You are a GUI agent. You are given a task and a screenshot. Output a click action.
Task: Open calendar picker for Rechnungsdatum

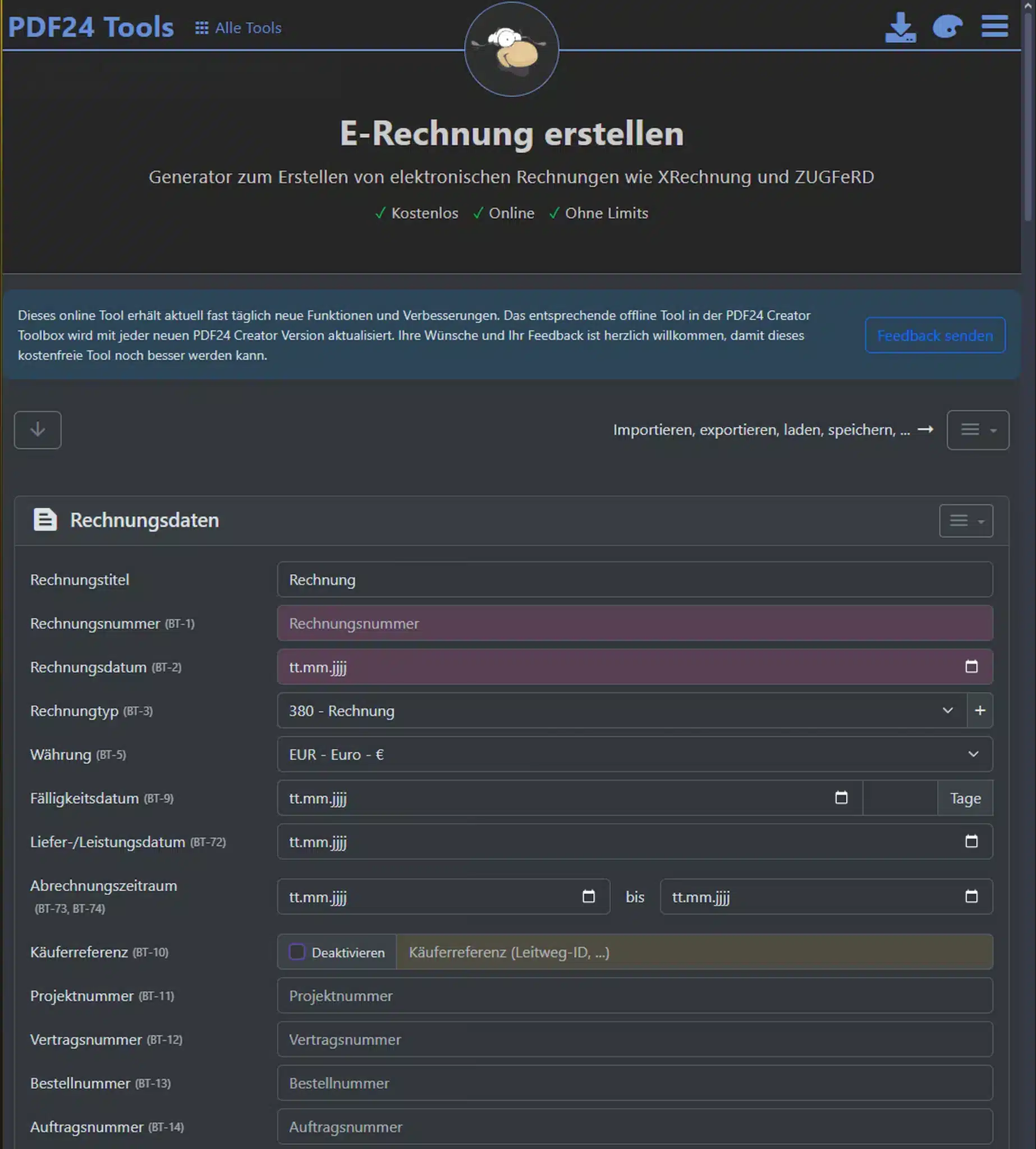point(971,667)
